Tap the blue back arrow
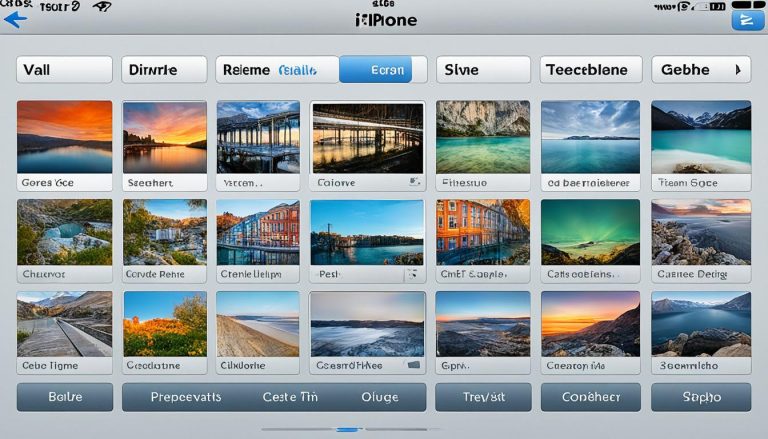 (x=15, y=18)
